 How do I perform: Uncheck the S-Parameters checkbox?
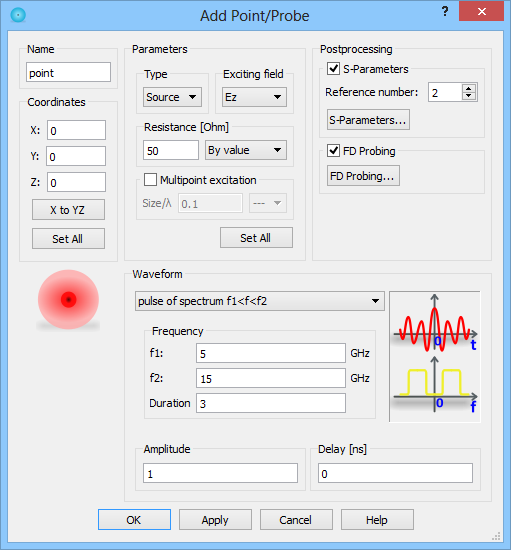click(x=333, y=68)
